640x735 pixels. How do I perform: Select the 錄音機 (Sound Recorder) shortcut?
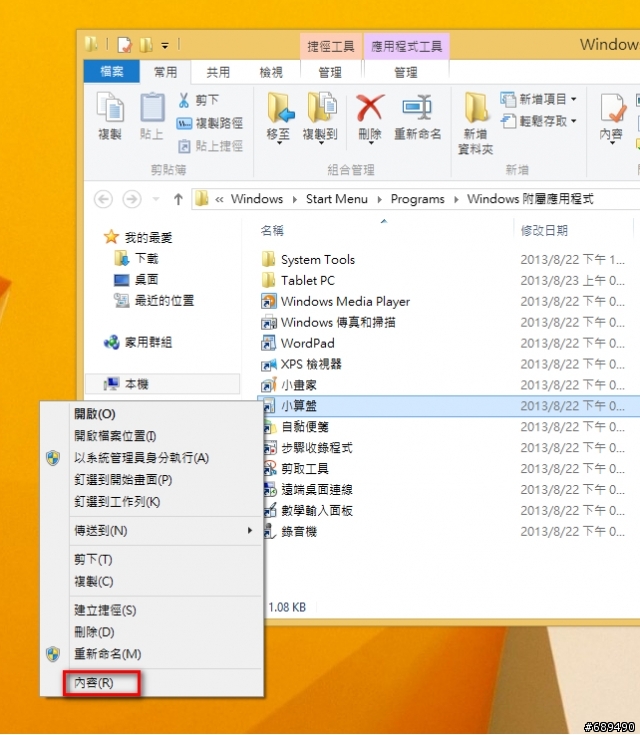point(289,532)
